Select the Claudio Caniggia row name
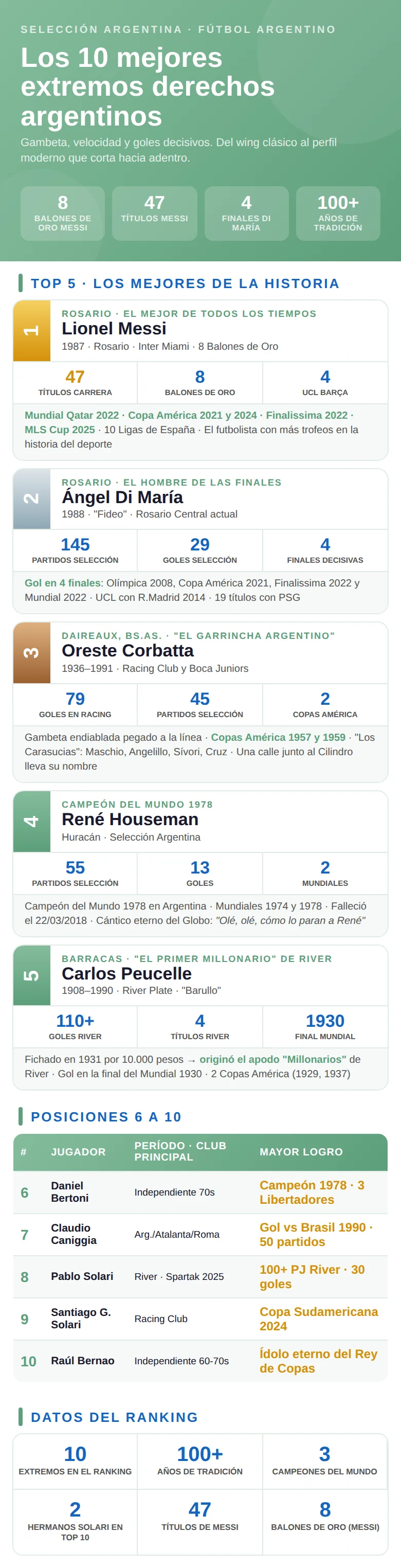The width and height of the screenshot is (401, 1568). [74, 1234]
